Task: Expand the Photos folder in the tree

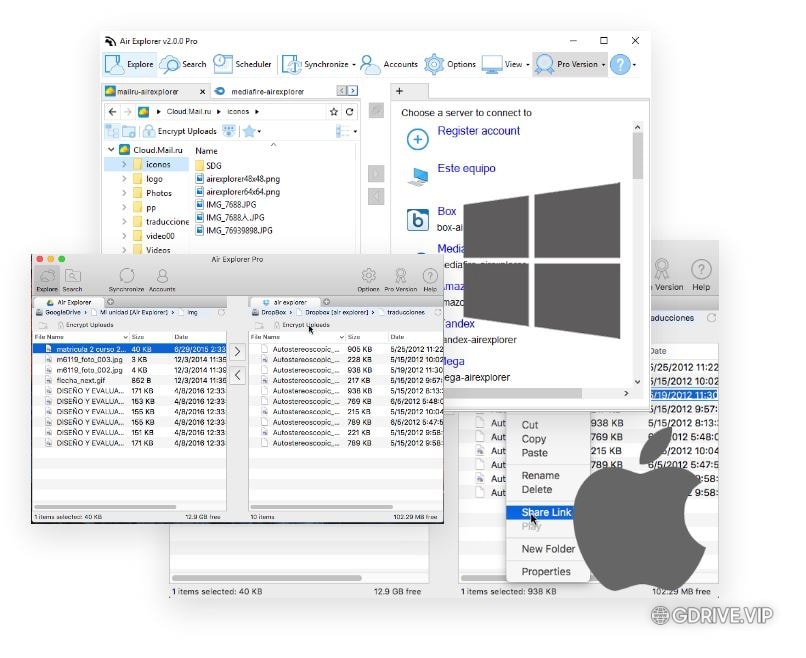Action: tap(124, 193)
